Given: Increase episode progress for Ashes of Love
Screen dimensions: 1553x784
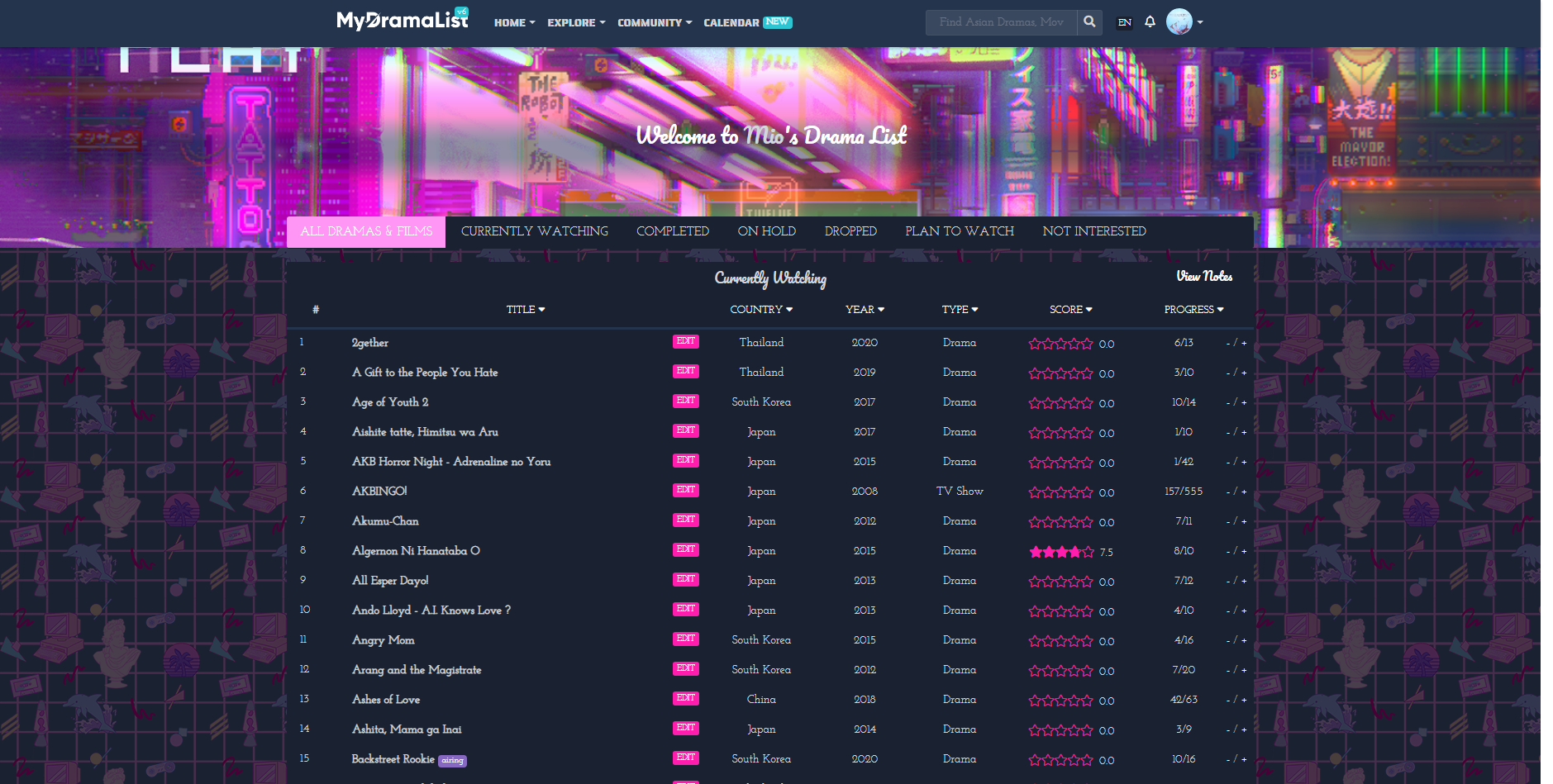Looking at the screenshot, I should [x=1244, y=700].
